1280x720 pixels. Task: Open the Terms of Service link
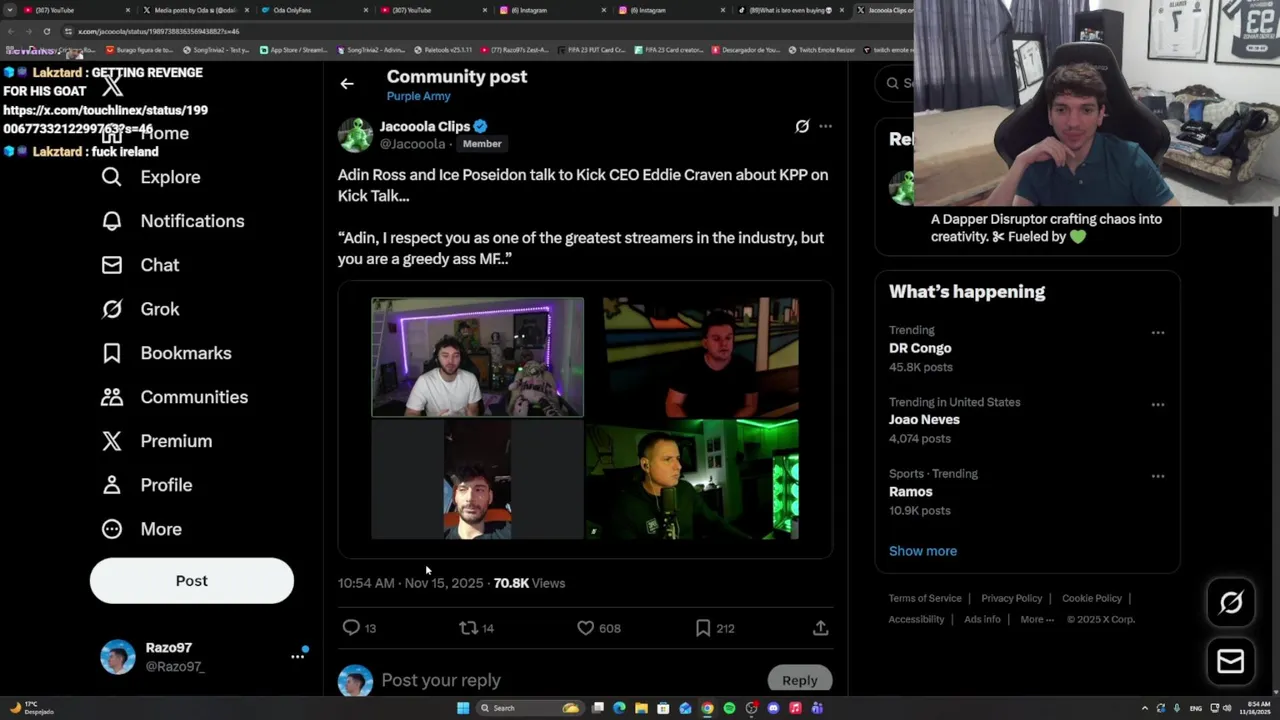click(925, 598)
